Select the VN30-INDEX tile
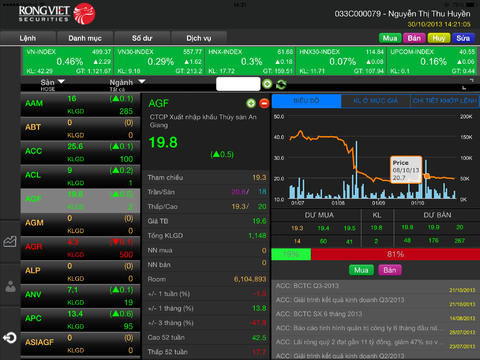The width and height of the screenshot is (480, 360). click(x=159, y=61)
